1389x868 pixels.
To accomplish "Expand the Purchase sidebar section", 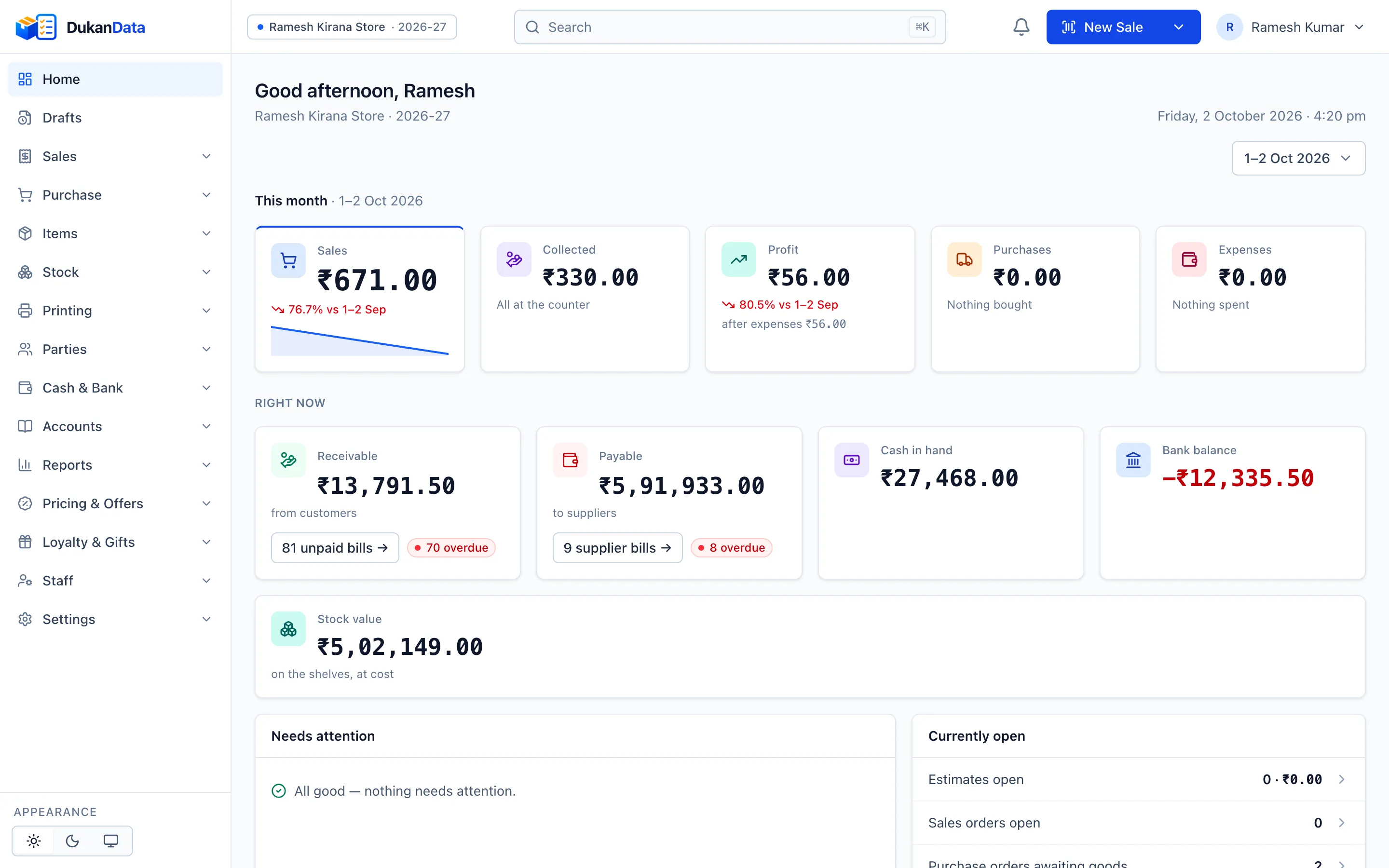I will click(x=206, y=195).
